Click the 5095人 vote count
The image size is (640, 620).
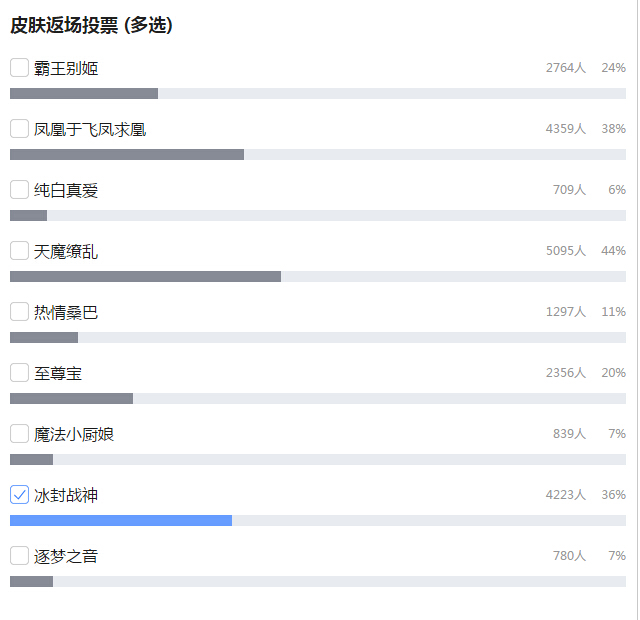coord(566,251)
